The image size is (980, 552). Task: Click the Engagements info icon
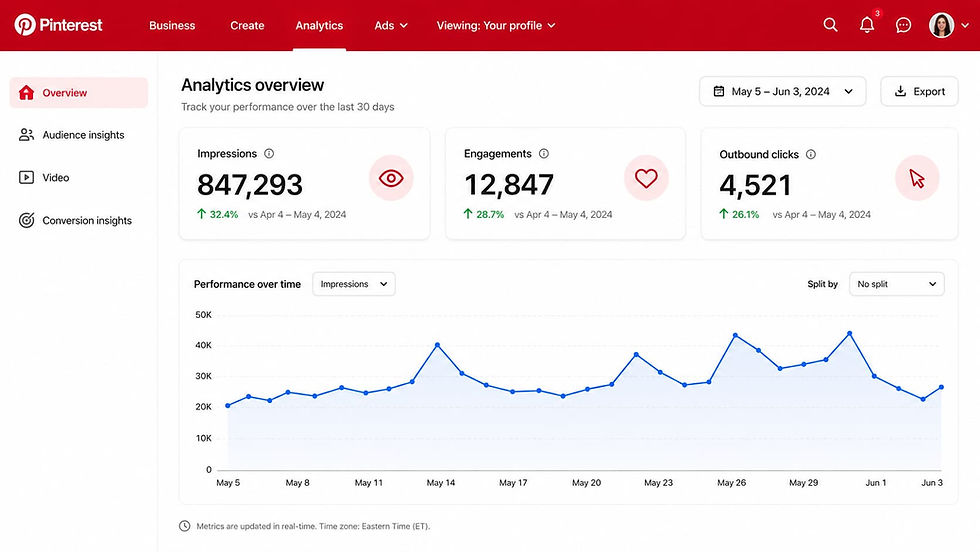(544, 154)
